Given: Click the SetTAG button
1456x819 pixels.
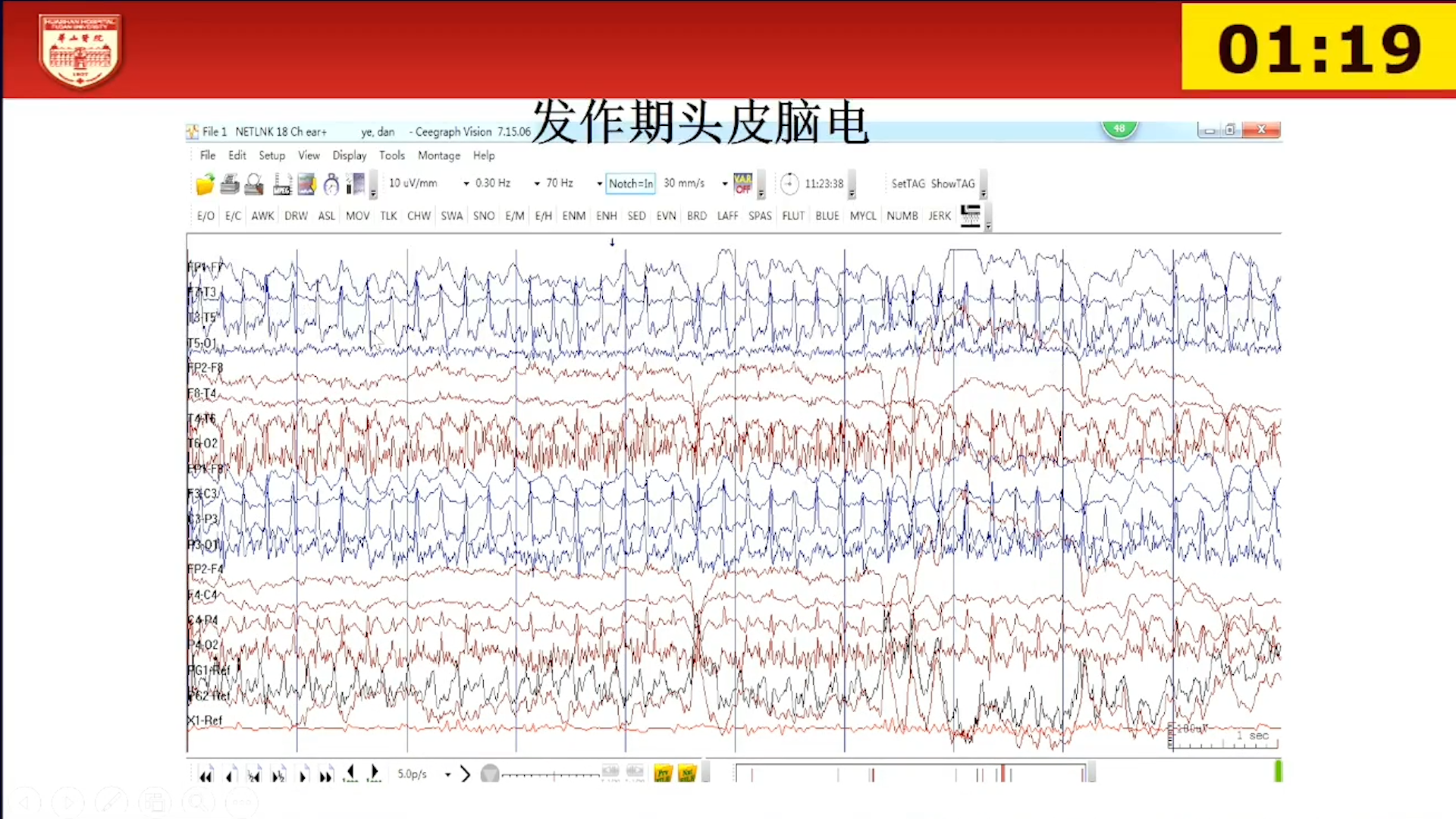Looking at the screenshot, I should (908, 184).
